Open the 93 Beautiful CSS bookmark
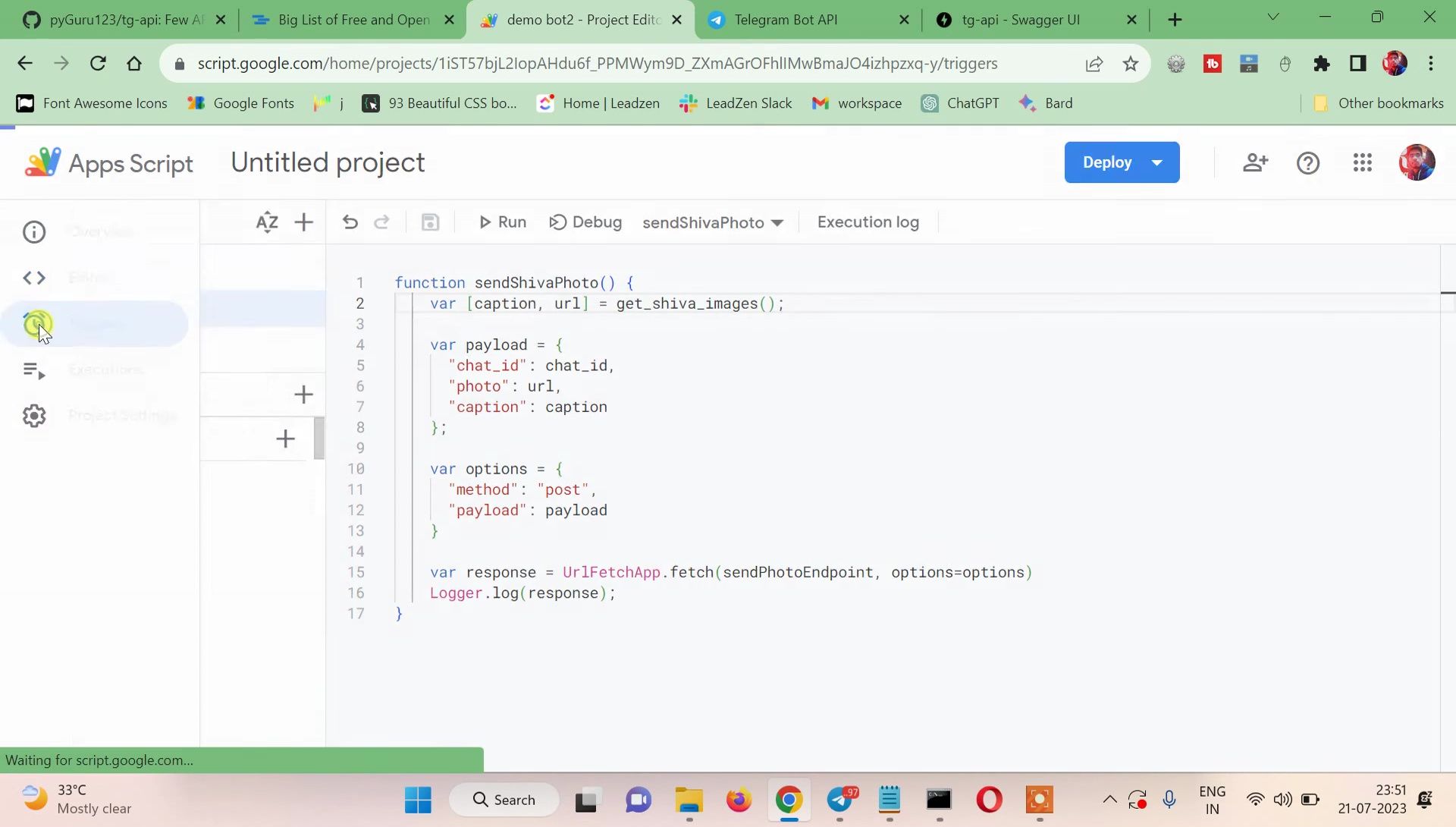Viewport: 1456px width, 827px height. (440, 103)
